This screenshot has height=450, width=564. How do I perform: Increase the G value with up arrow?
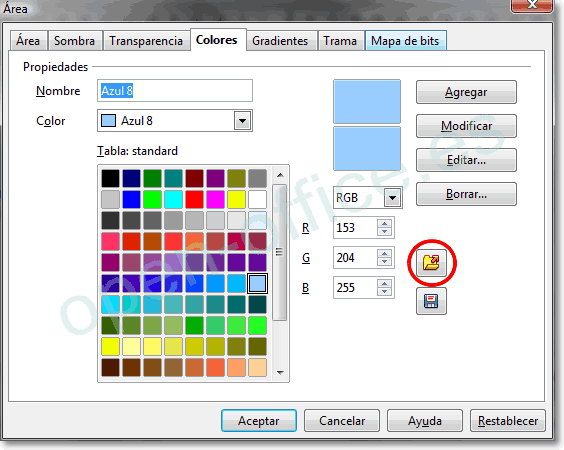tap(385, 254)
